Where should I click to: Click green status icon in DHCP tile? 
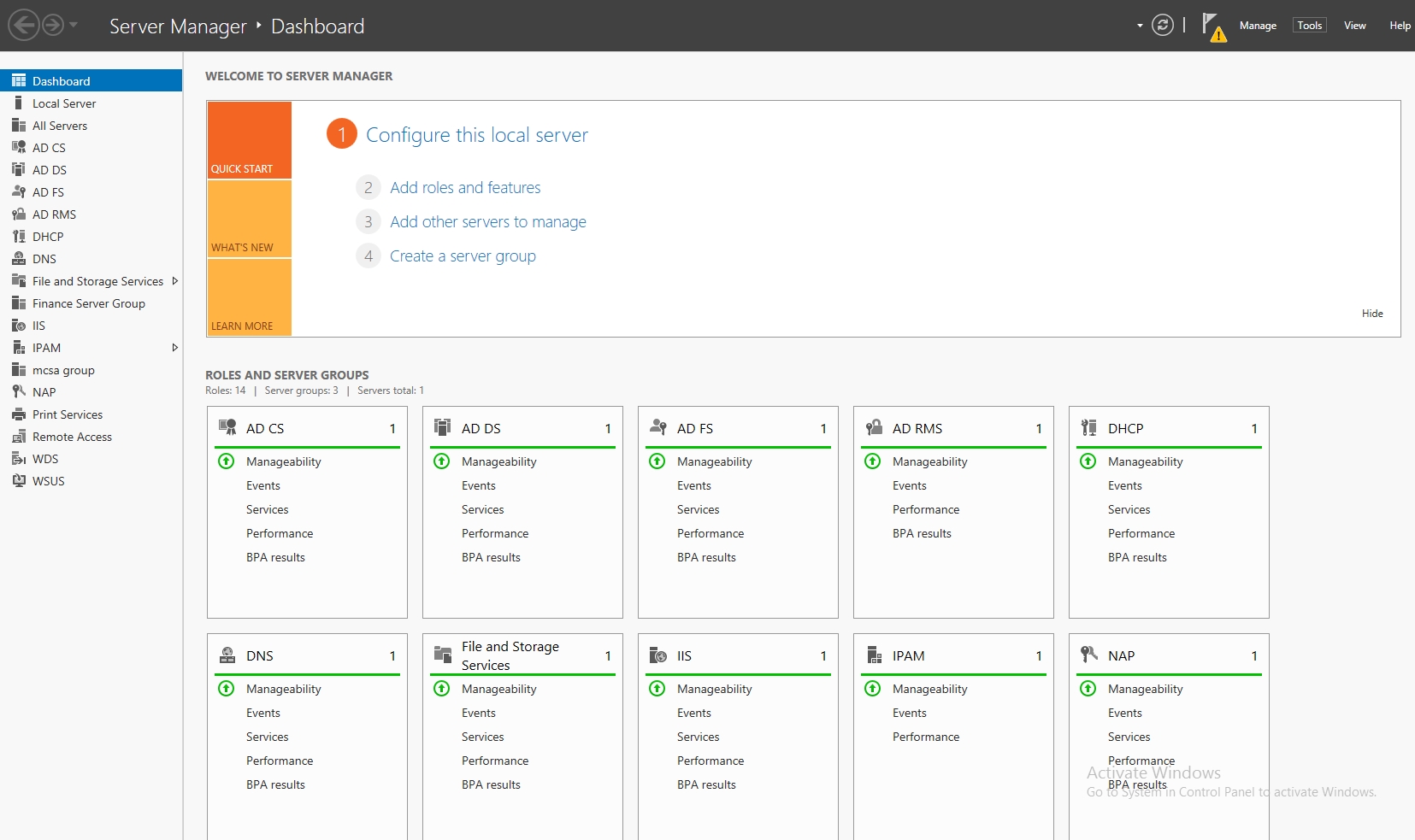[x=1088, y=461]
